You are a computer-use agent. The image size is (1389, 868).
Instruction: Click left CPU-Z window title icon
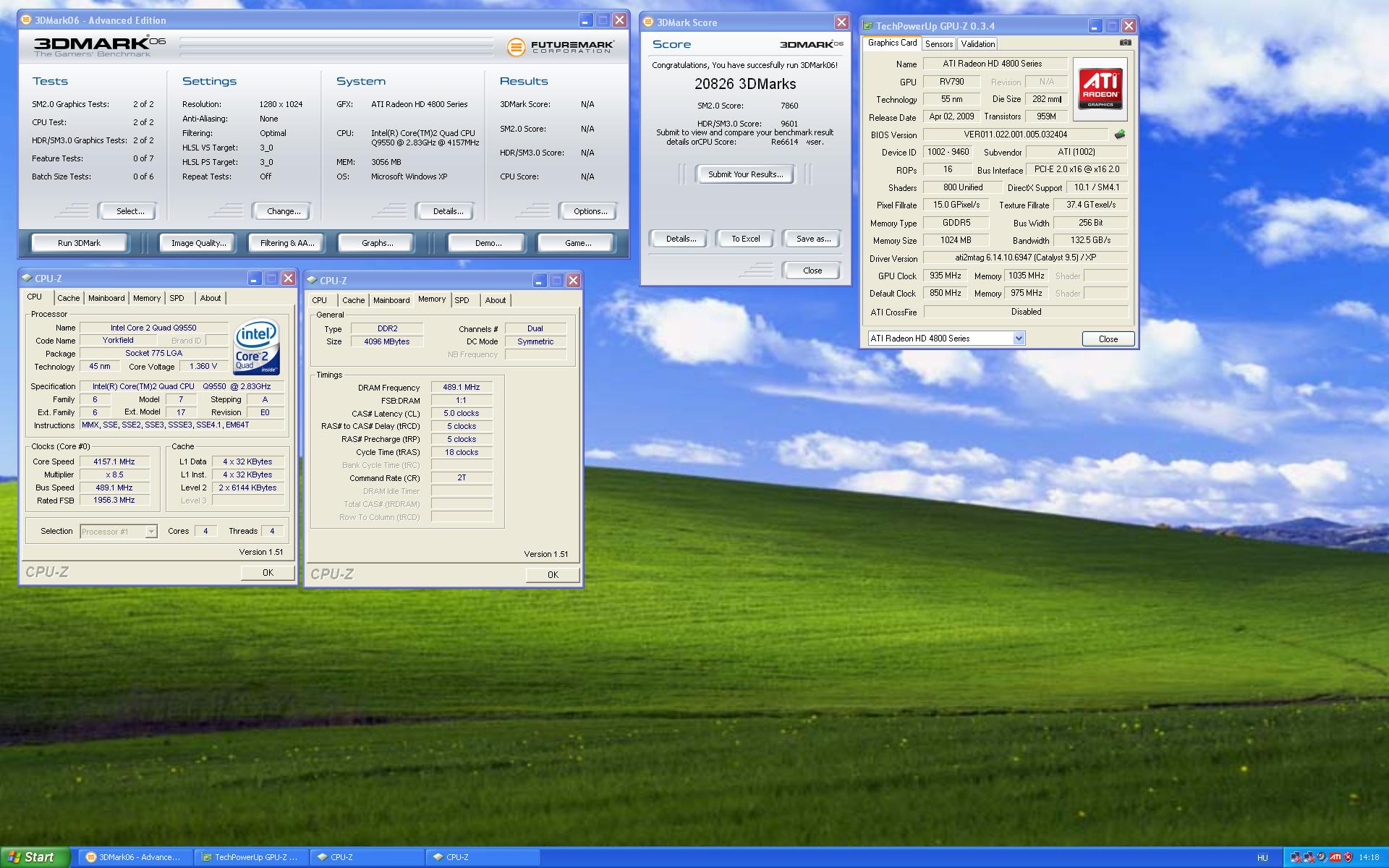coord(27,278)
